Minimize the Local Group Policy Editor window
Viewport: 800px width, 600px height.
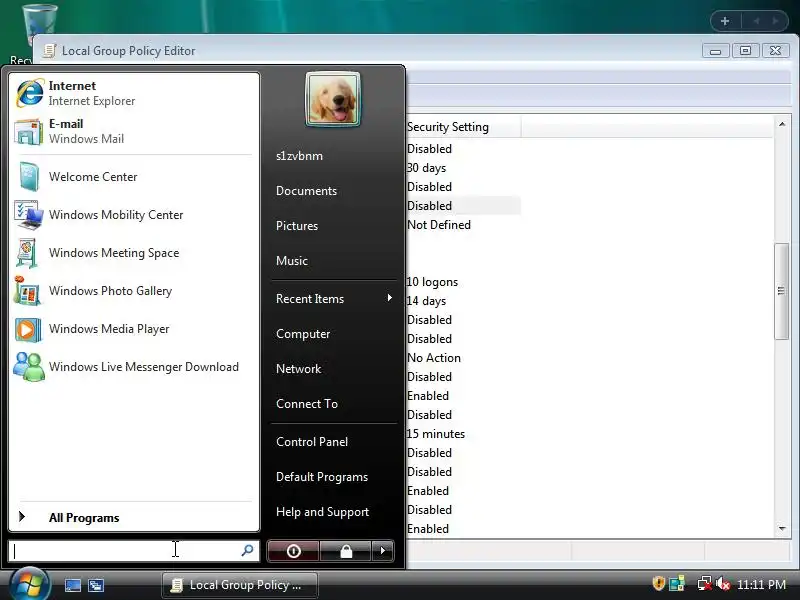coord(715,51)
